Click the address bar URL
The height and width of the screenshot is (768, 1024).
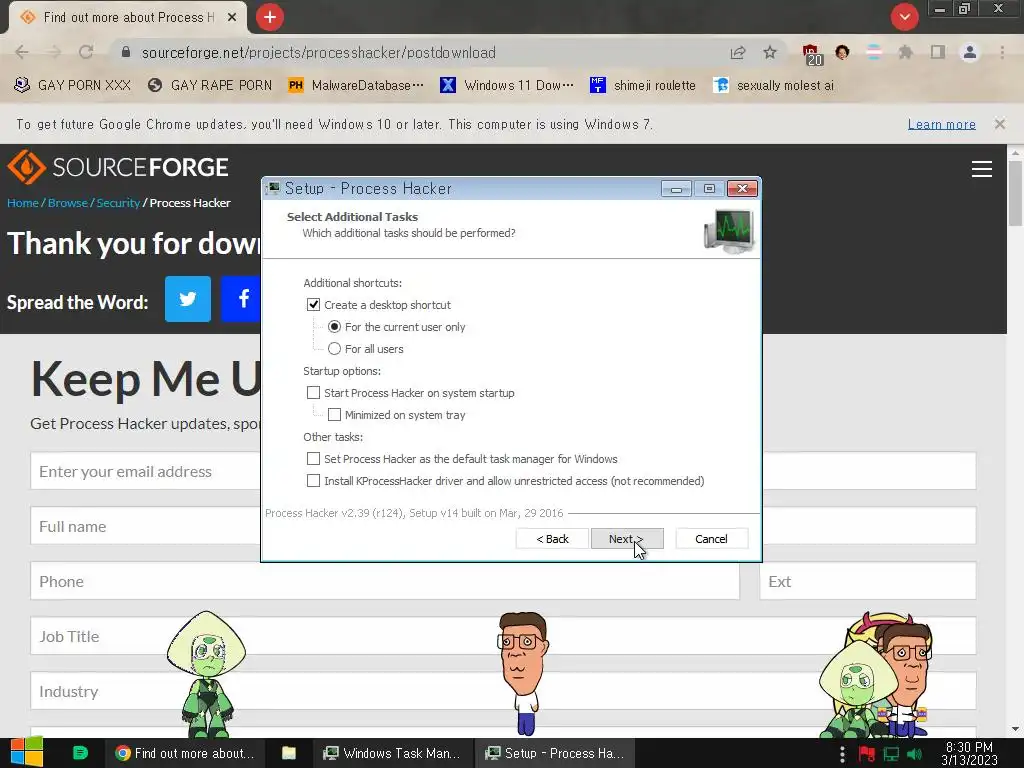(319, 52)
